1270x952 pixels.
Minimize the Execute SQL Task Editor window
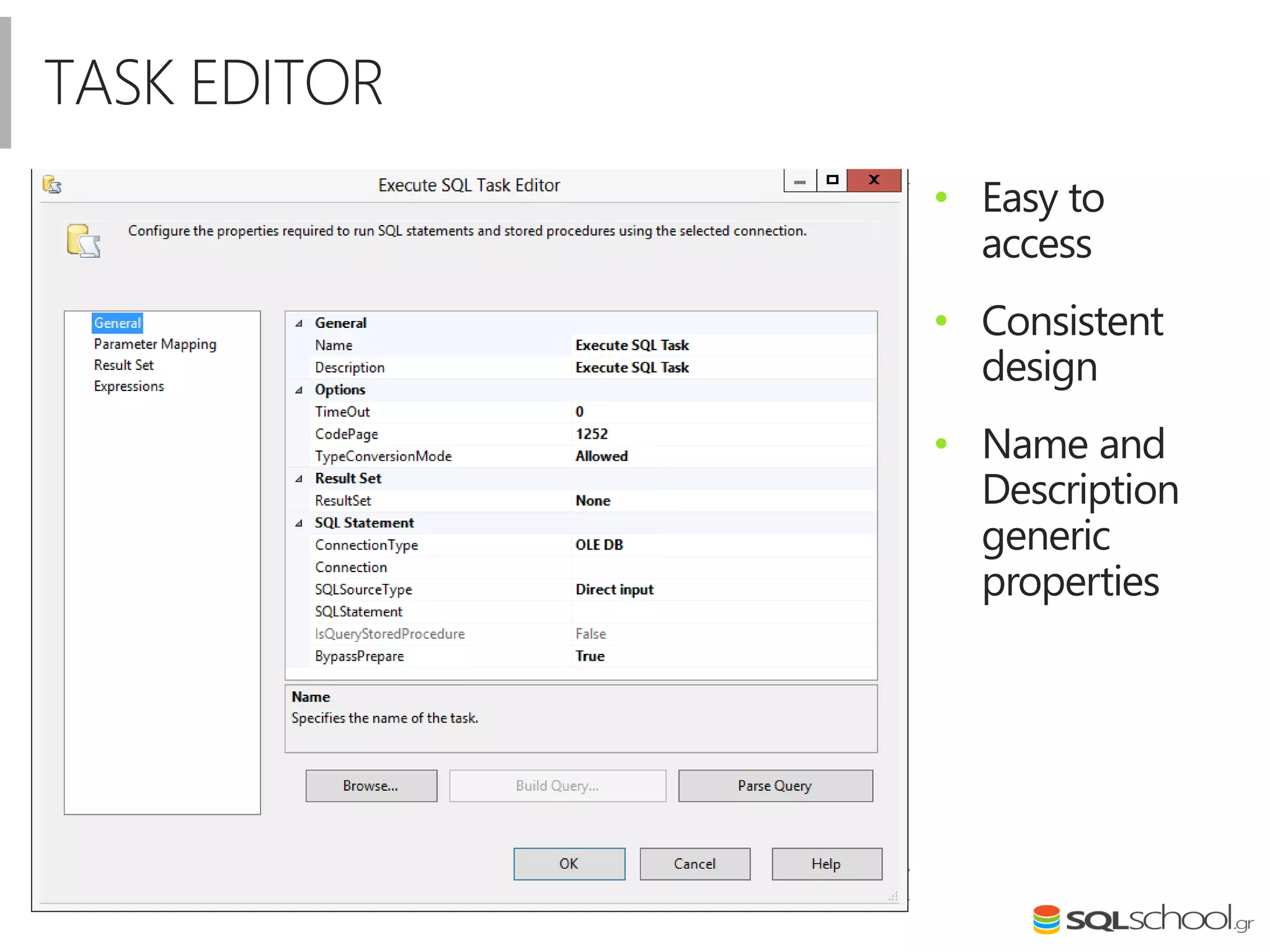(x=800, y=181)
